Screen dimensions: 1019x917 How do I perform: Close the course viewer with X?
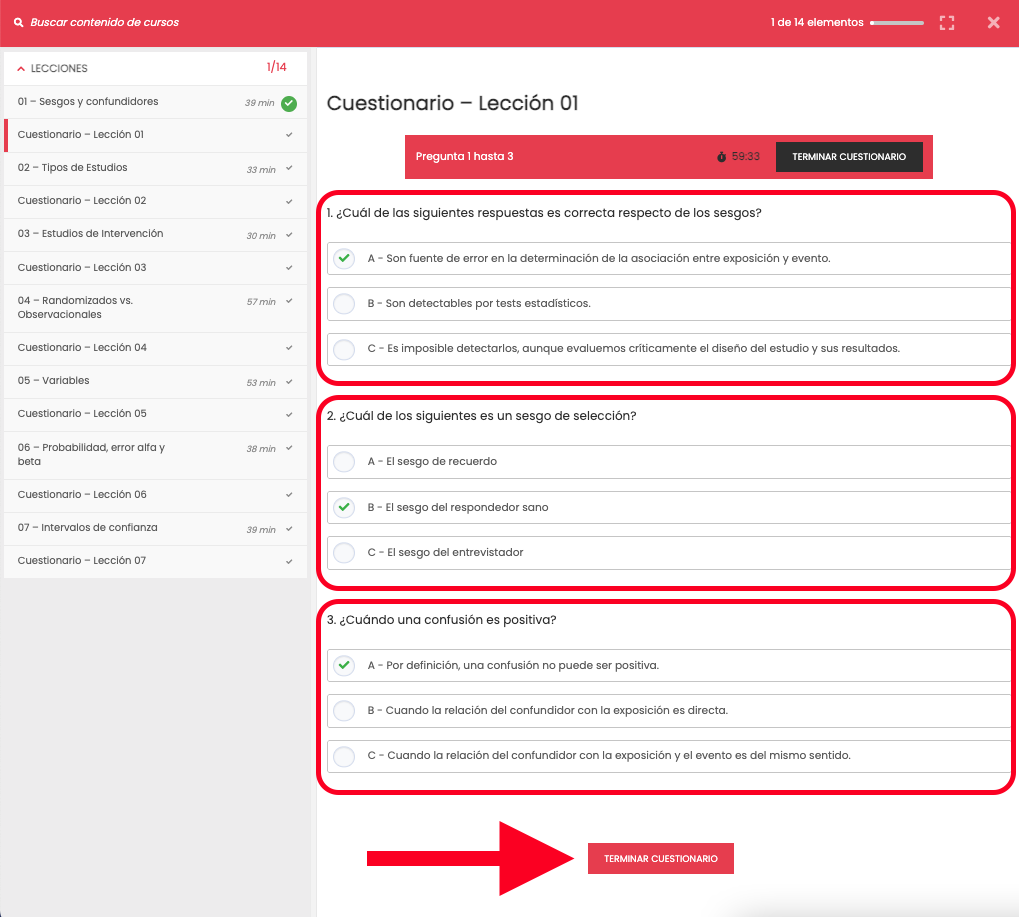coord(993,22)
